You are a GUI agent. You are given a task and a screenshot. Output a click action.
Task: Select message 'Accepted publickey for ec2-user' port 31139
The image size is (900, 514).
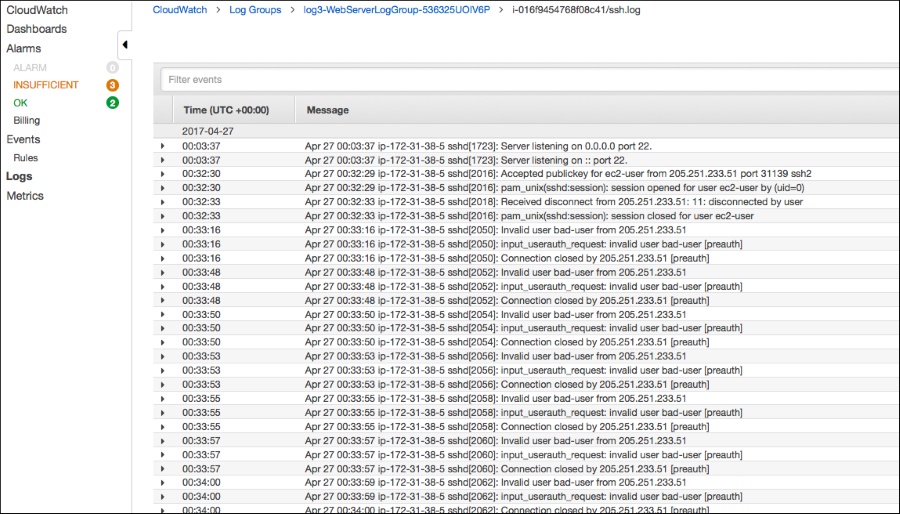pos(558,174)
